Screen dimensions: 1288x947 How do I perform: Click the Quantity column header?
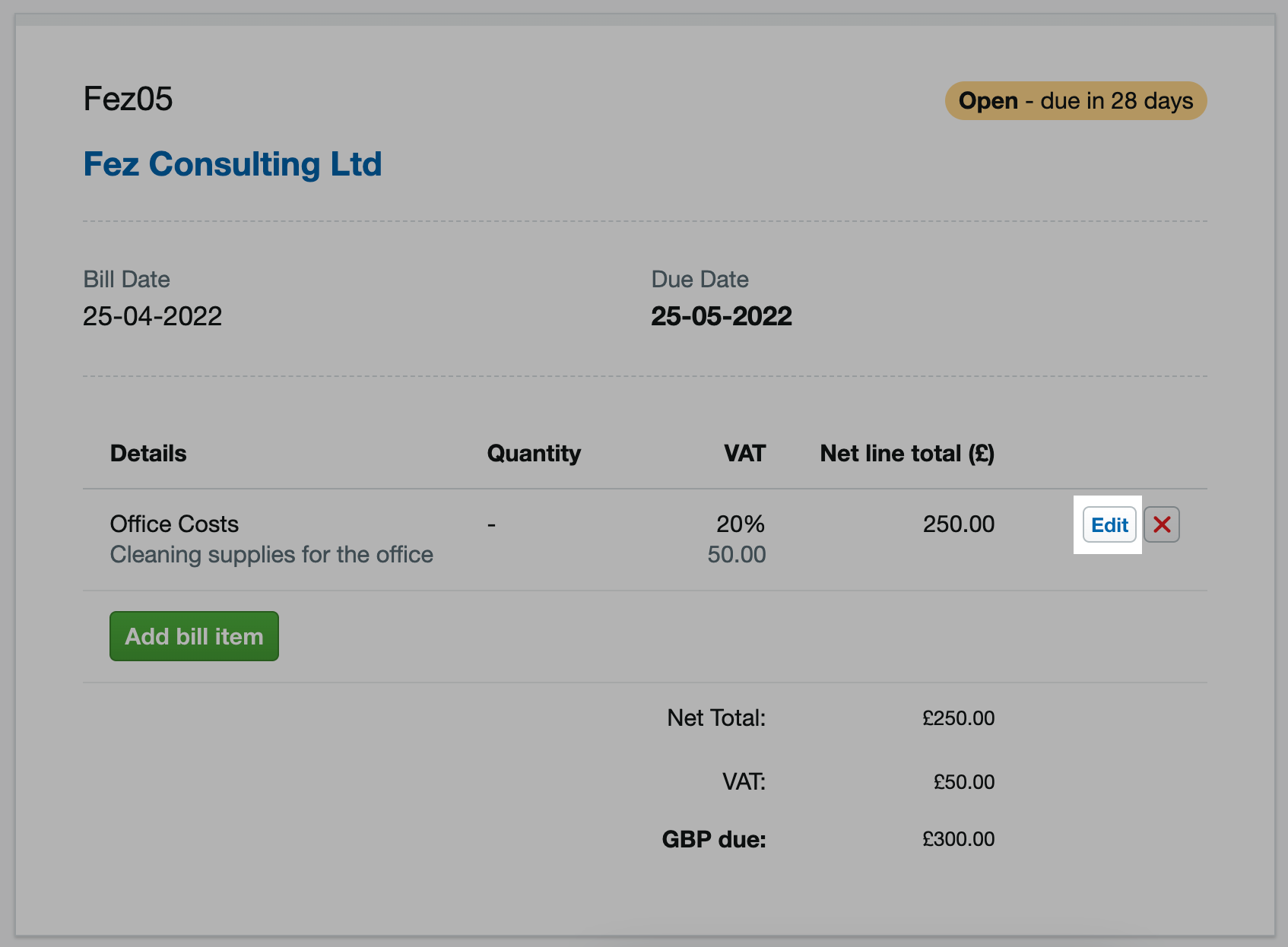tap(534, 453)
